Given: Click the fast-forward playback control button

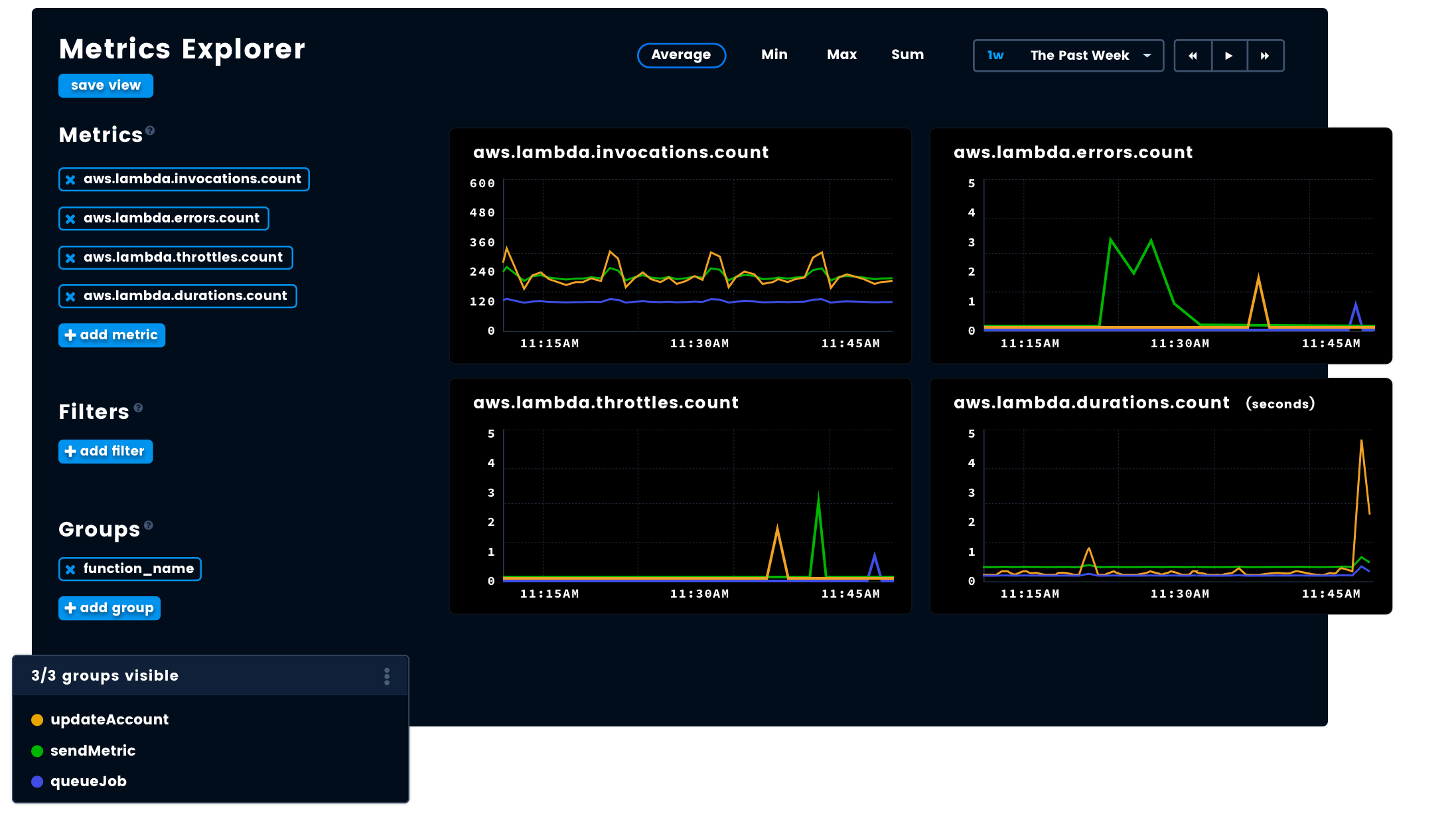Looking at the screenshot, I should (1265, 55).
